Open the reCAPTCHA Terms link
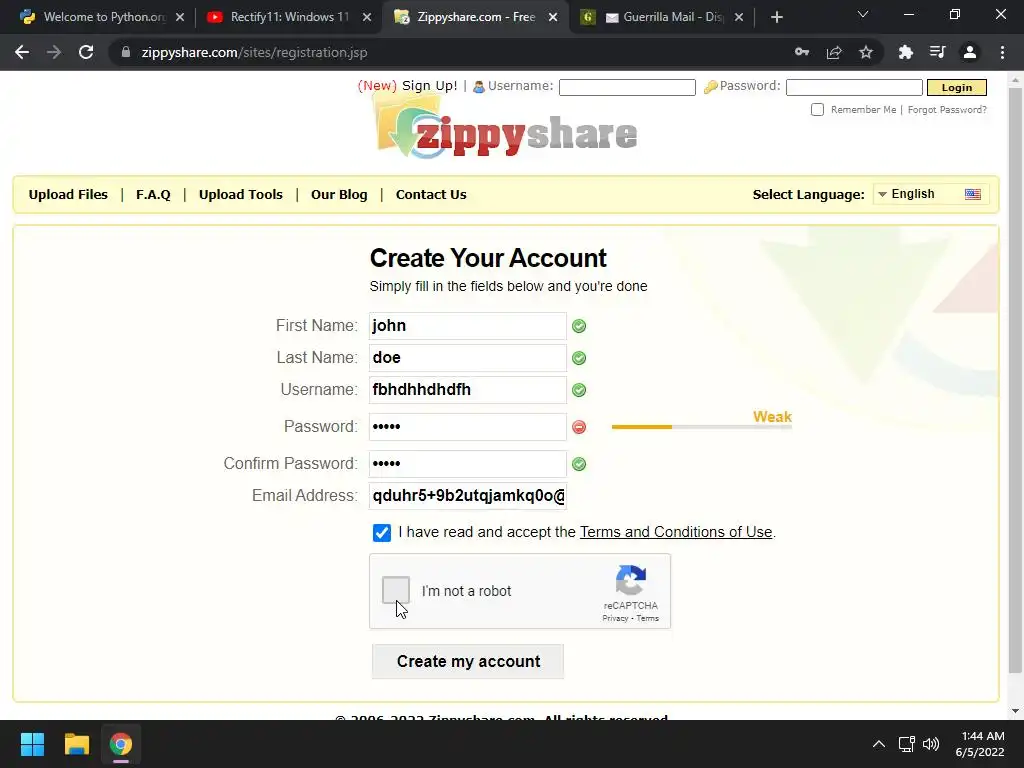 coord(648,618)
